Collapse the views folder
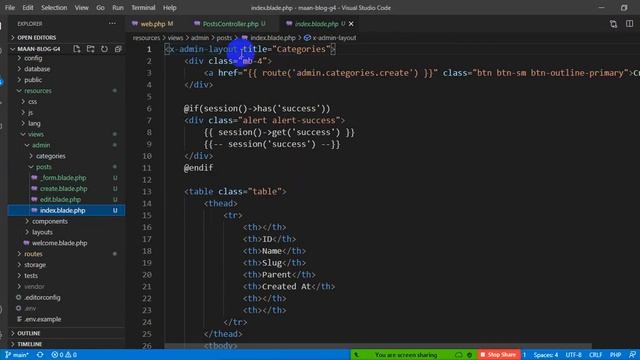The image size is (640, 360). [x=36, y=134]
